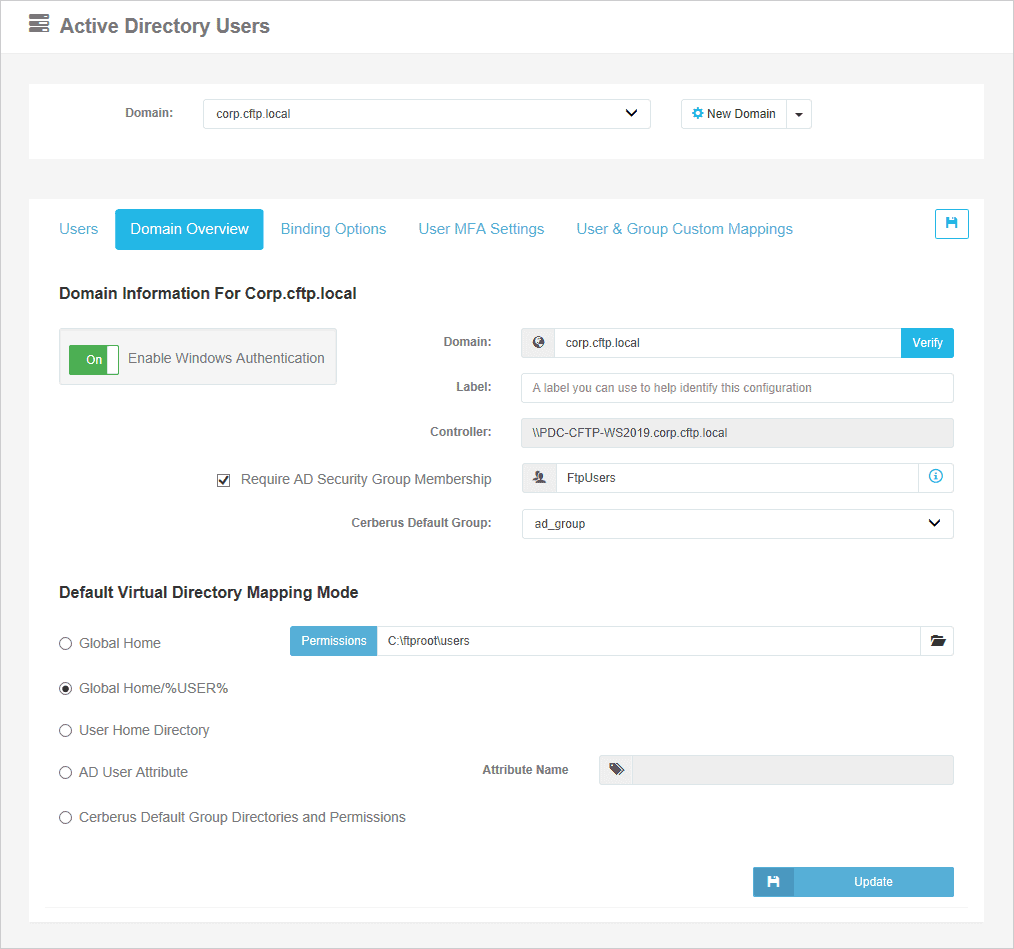This screenshot has height=949, width=1014.
Task: Open the Domain selection dropdown
Action: 427,114
